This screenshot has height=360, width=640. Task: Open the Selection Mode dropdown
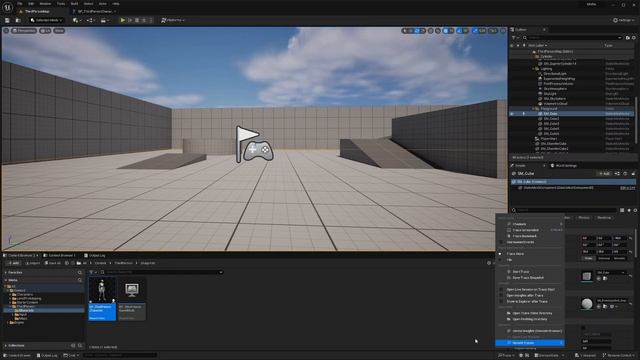tap(46, 20)
